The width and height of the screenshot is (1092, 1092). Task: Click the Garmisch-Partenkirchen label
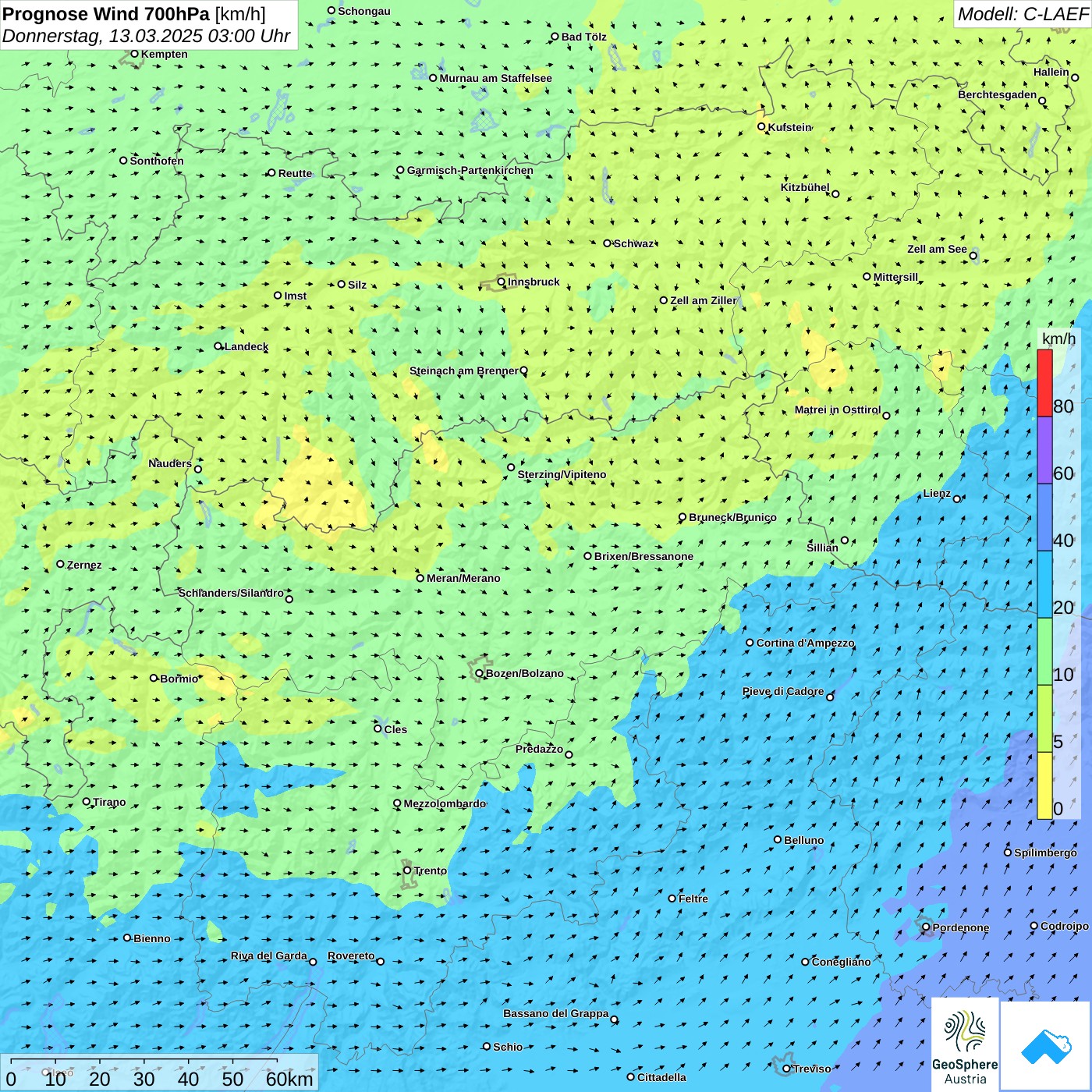tap(470, 170)
